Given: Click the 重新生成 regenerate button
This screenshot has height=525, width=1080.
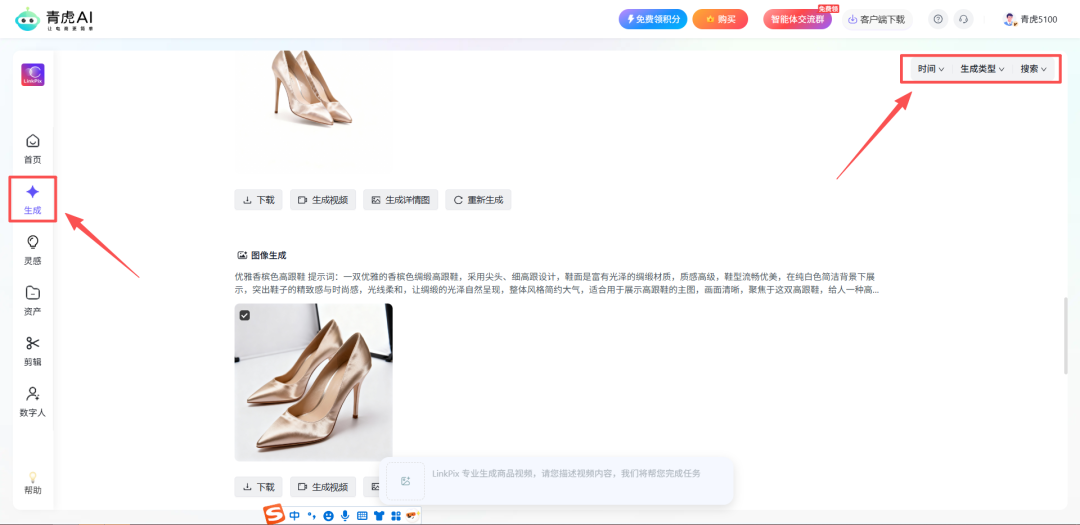Looking at the screenshot, I should [478, 200].
